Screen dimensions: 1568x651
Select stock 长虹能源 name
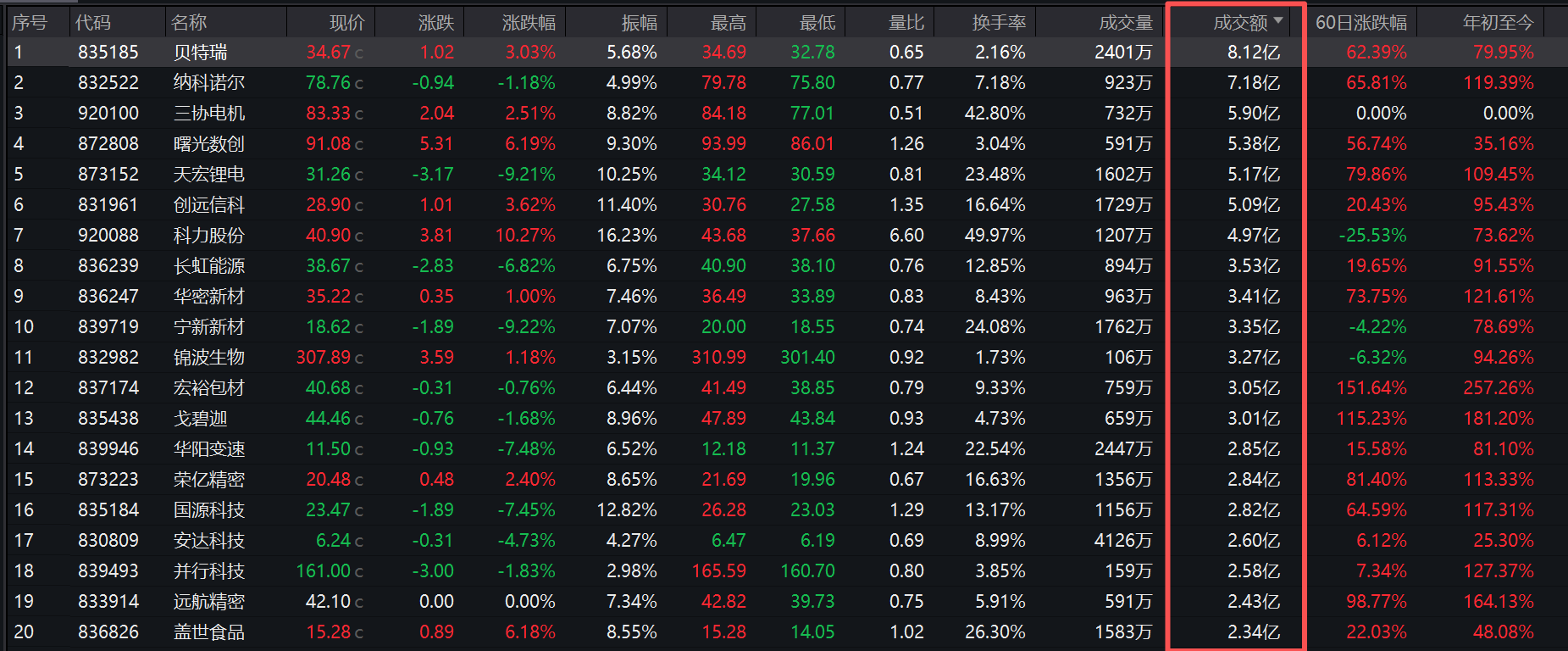pyautogui.click(x=209, y=266)
